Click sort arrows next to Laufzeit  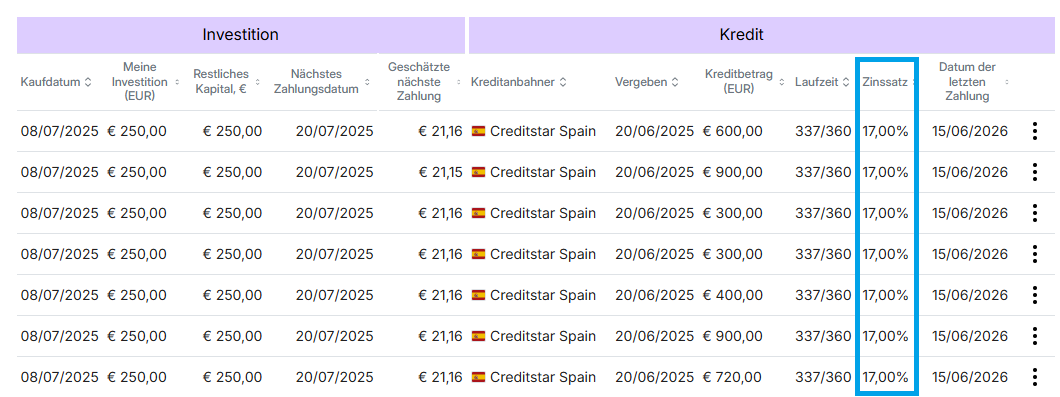pyautogui.click(x=845, y=82)
